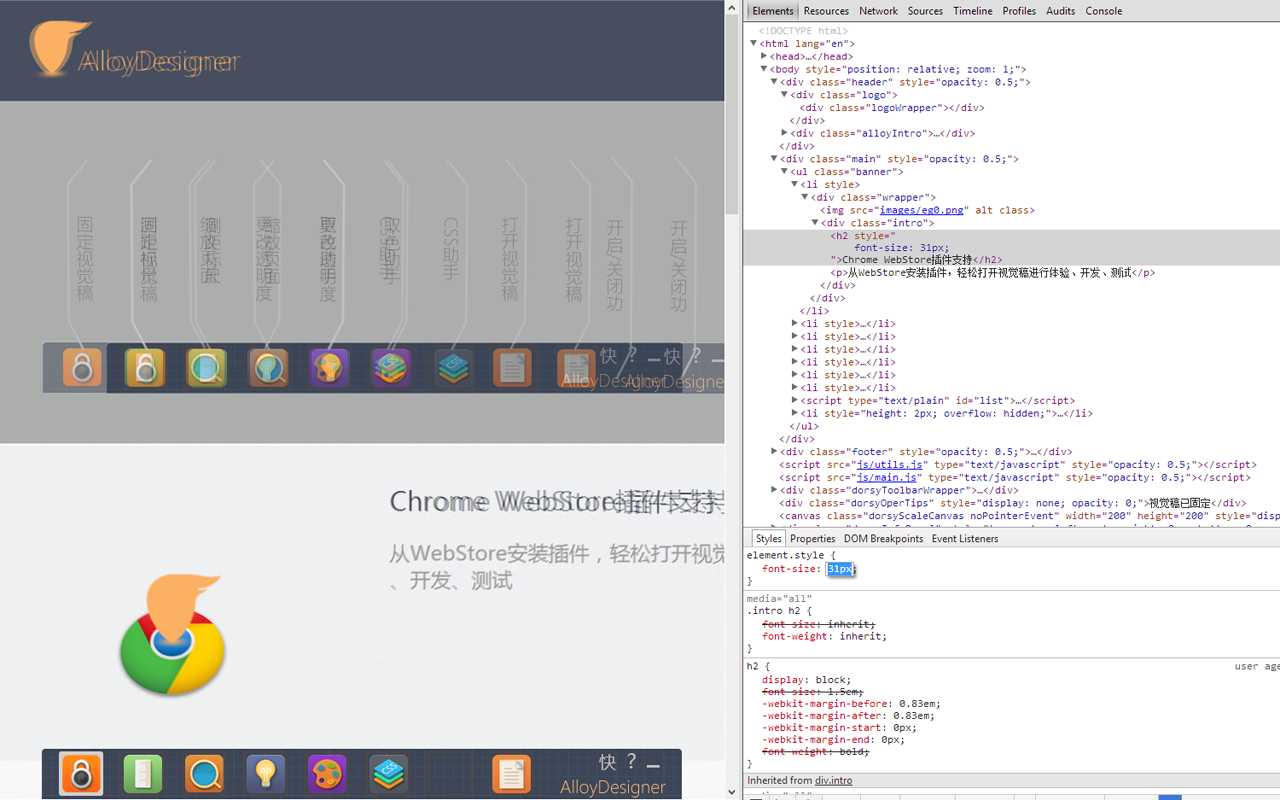Activate the magnifier tool in the bottom toolbar

[x=204, y=774]
